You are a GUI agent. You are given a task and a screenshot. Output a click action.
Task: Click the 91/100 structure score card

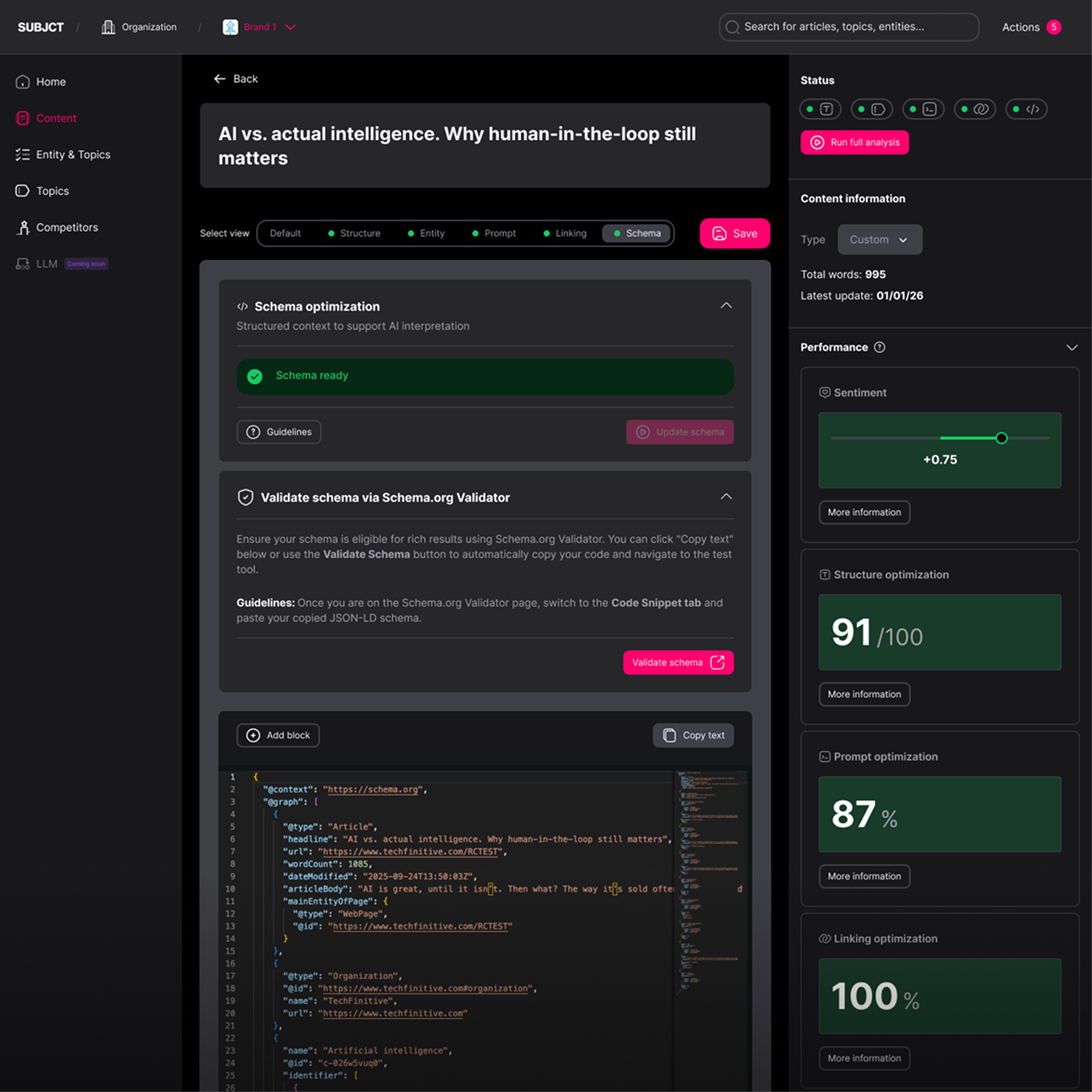[x=940, y=633]
